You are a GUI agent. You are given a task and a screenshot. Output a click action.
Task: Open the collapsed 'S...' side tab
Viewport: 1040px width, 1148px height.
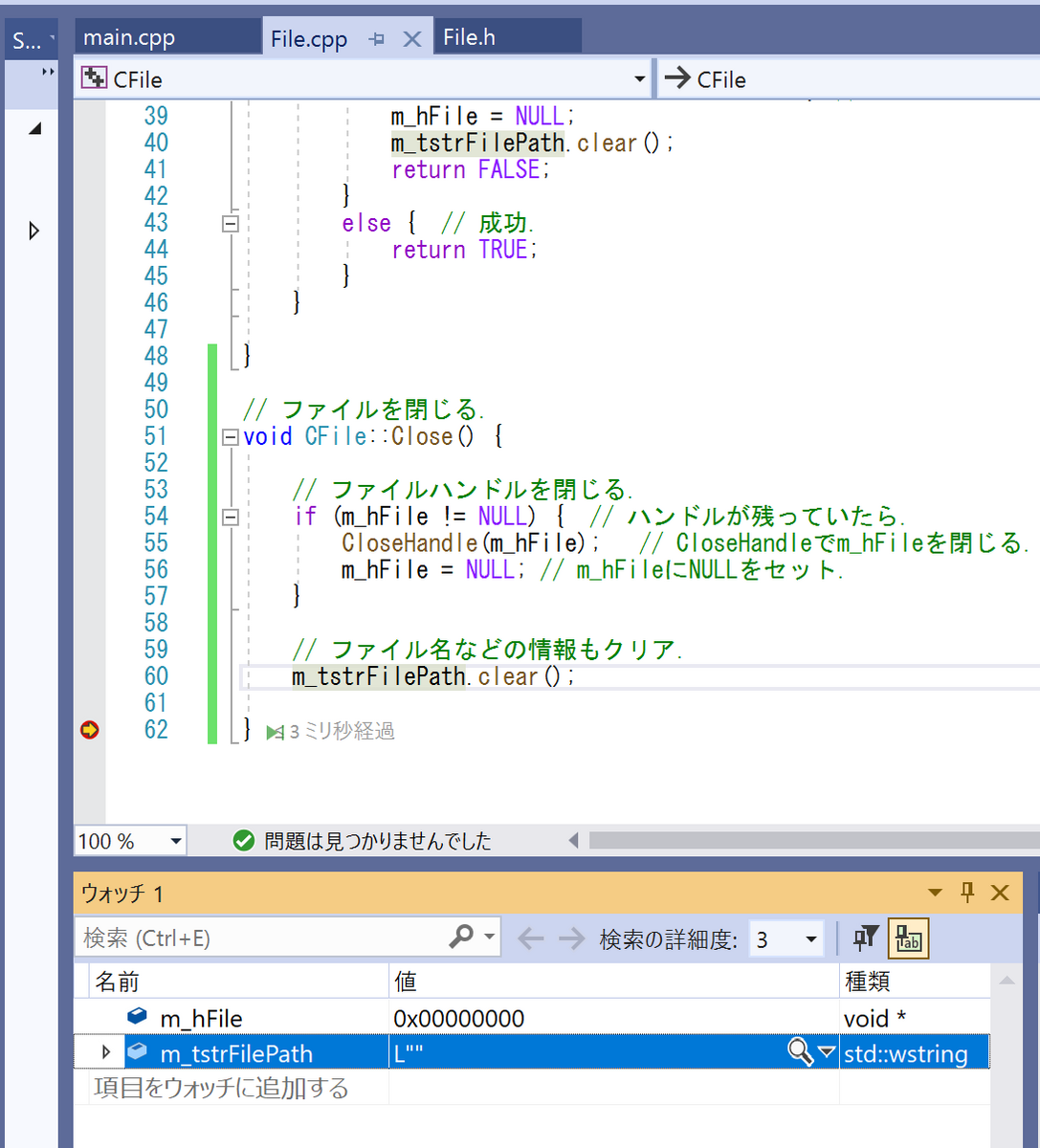pyautogui.click(x=32, y=41)
